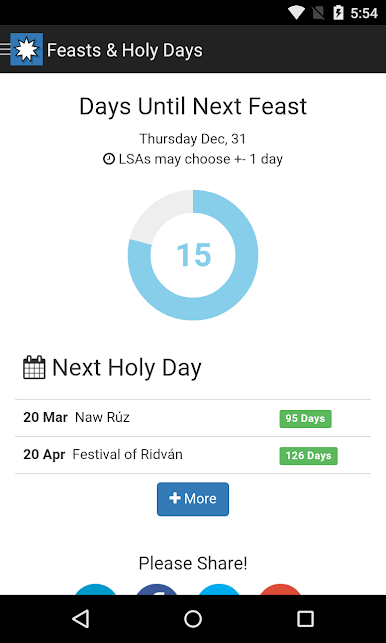The image size is (386, 643).
Task: Tap the clock icon before LSAs note
Action: point(109,159)
